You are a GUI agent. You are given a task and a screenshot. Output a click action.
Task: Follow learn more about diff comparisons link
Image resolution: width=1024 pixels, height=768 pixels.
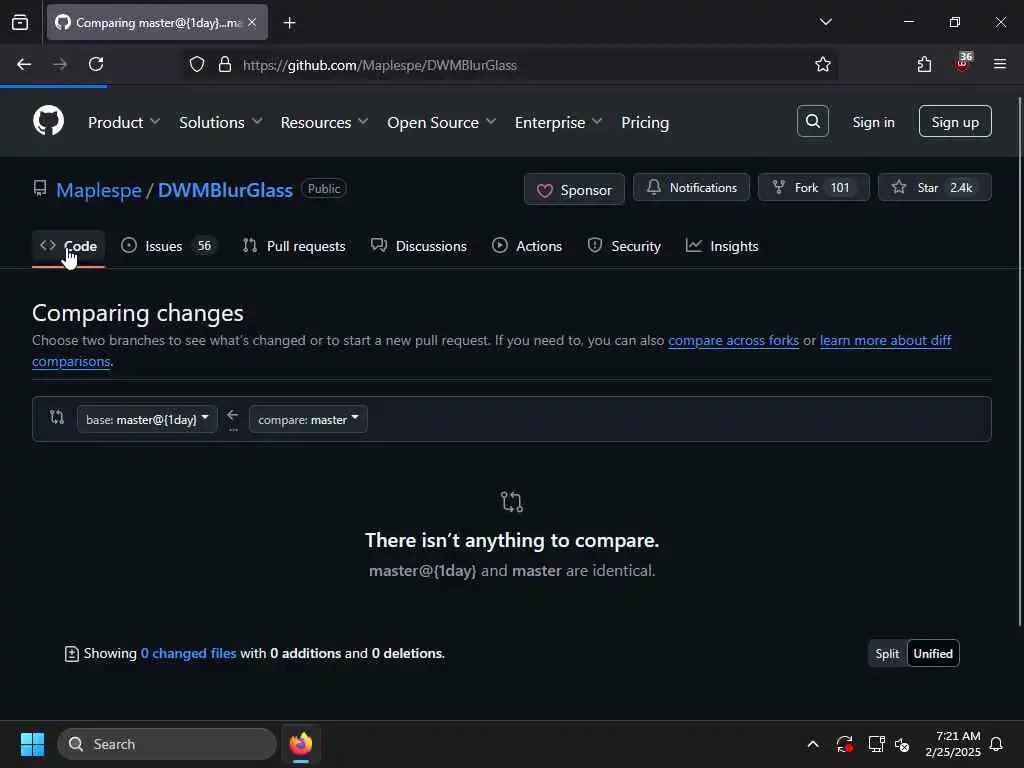(885, 340)
